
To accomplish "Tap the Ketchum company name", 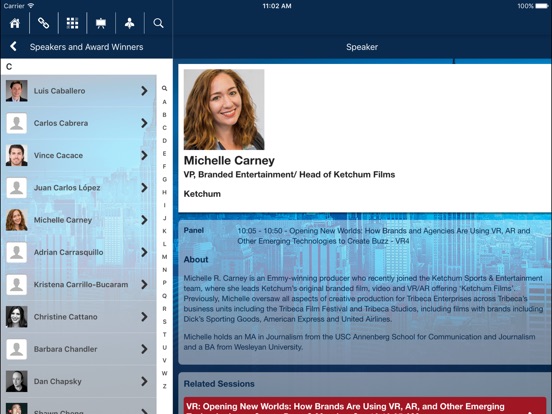I will (x=202, y=194).
